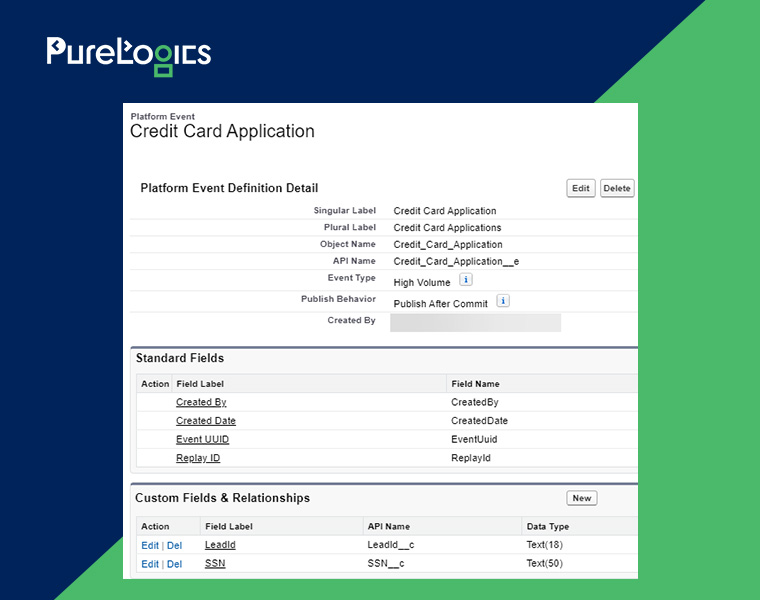The width and height of the screenshot is (760, 600).
Task: Click New in Custom Fields & Relationships
Action: (x=582, y=498)
